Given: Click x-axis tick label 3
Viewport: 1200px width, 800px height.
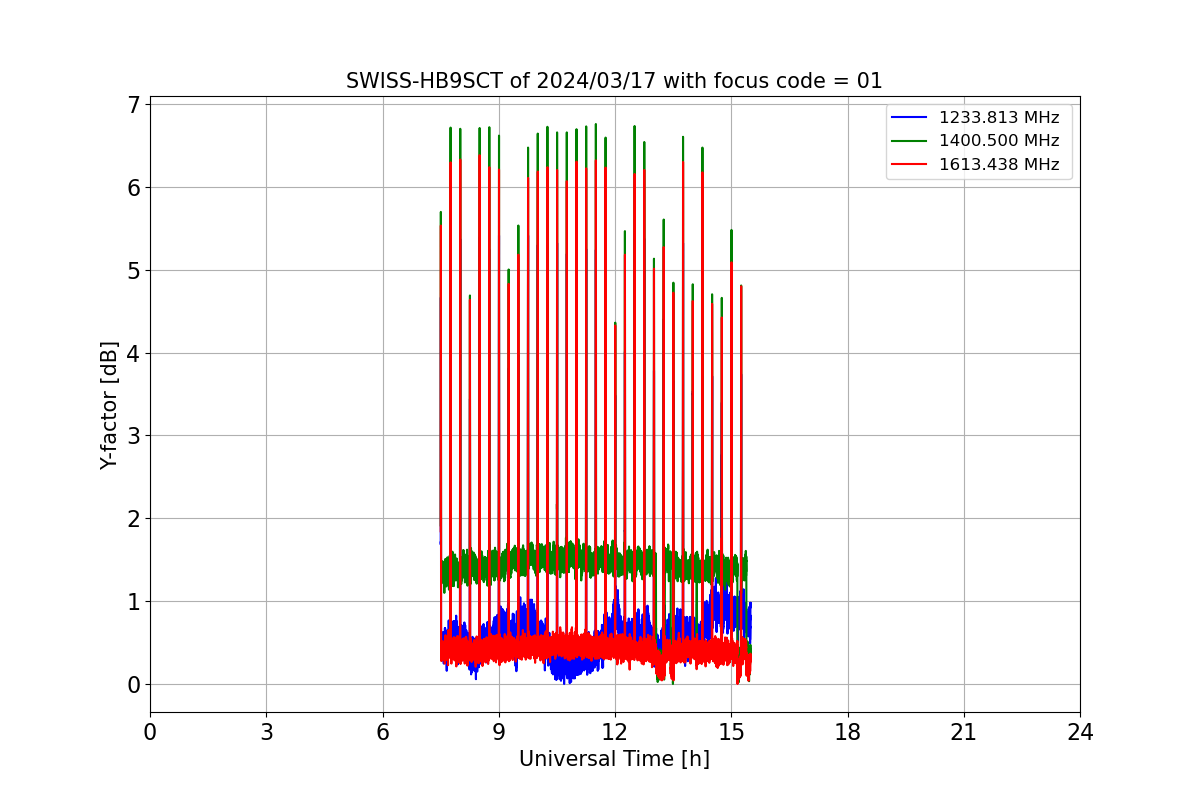Looking at the screenshot, I should coord(266,732).
